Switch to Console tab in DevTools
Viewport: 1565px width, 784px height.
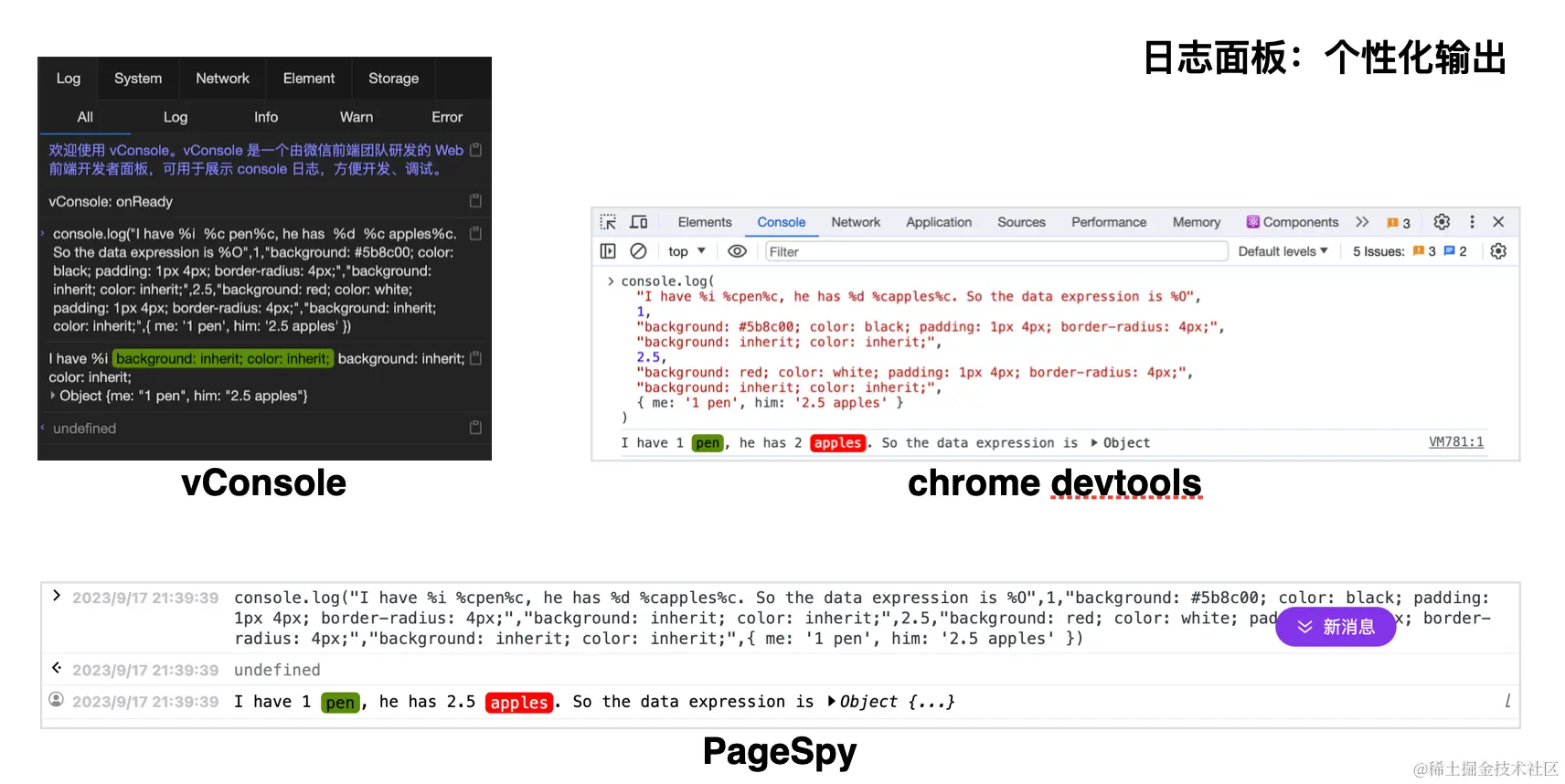[x=782, y=222]
